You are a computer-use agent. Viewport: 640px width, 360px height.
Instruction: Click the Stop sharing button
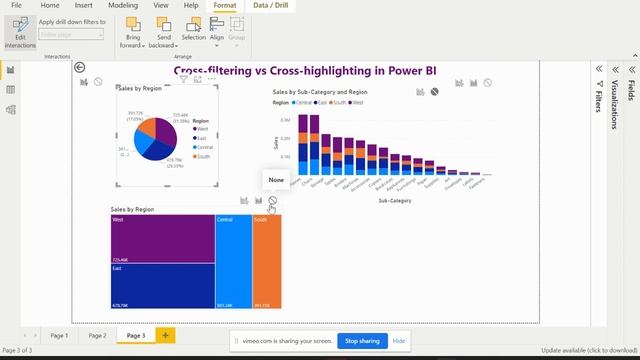point(362,341)
